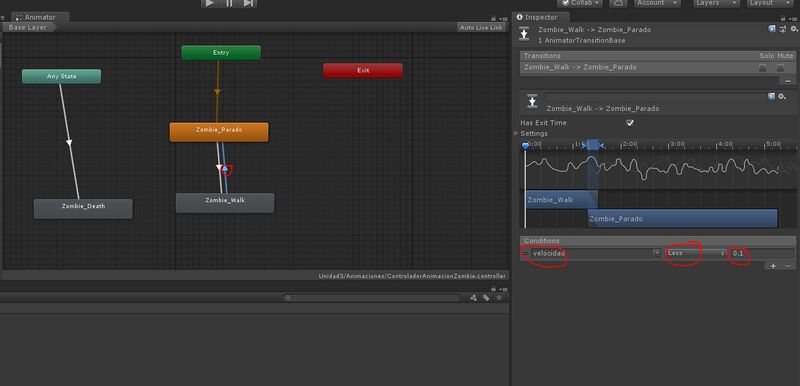Viewport: 800px width, 386px height.
Task: Click the Step forward button in the toolbar
Action: [x=248, y=3]
